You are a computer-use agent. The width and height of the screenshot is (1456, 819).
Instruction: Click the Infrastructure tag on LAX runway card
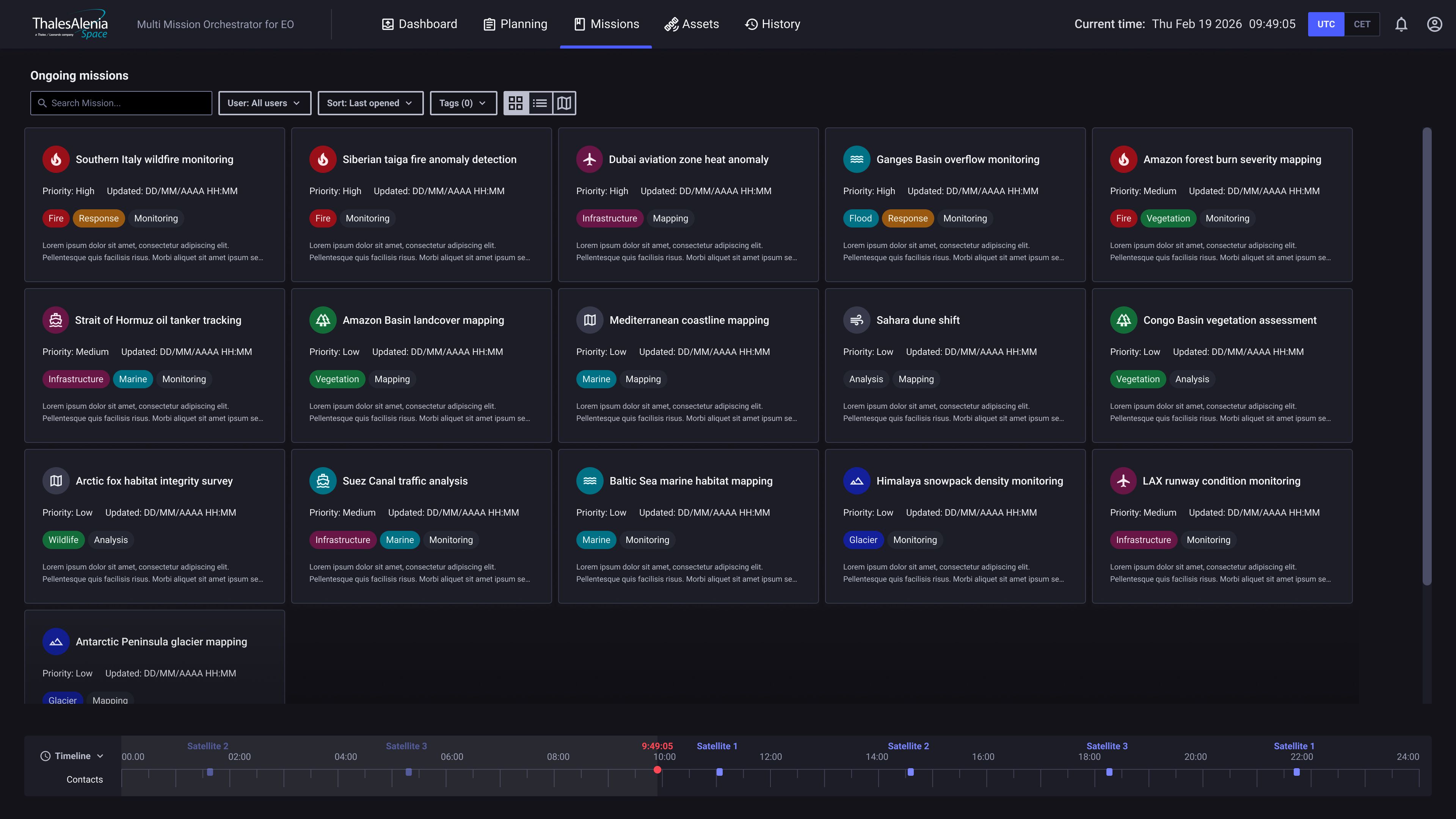coord(1143,540)
